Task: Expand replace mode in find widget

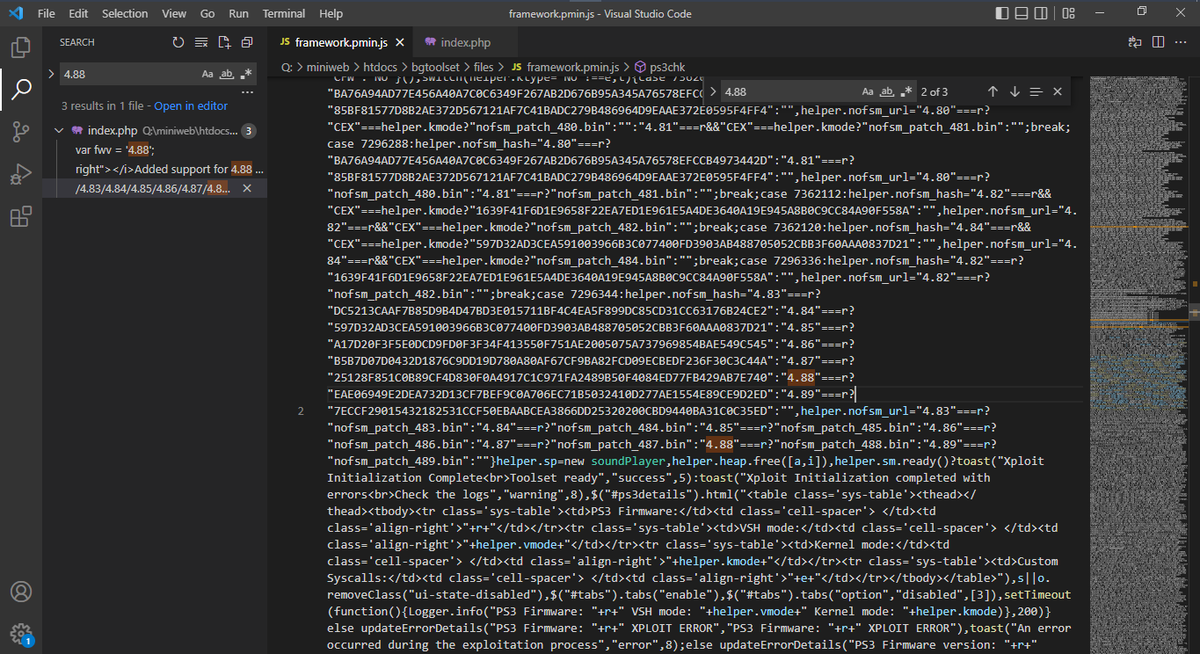Action: pos(713,92)
